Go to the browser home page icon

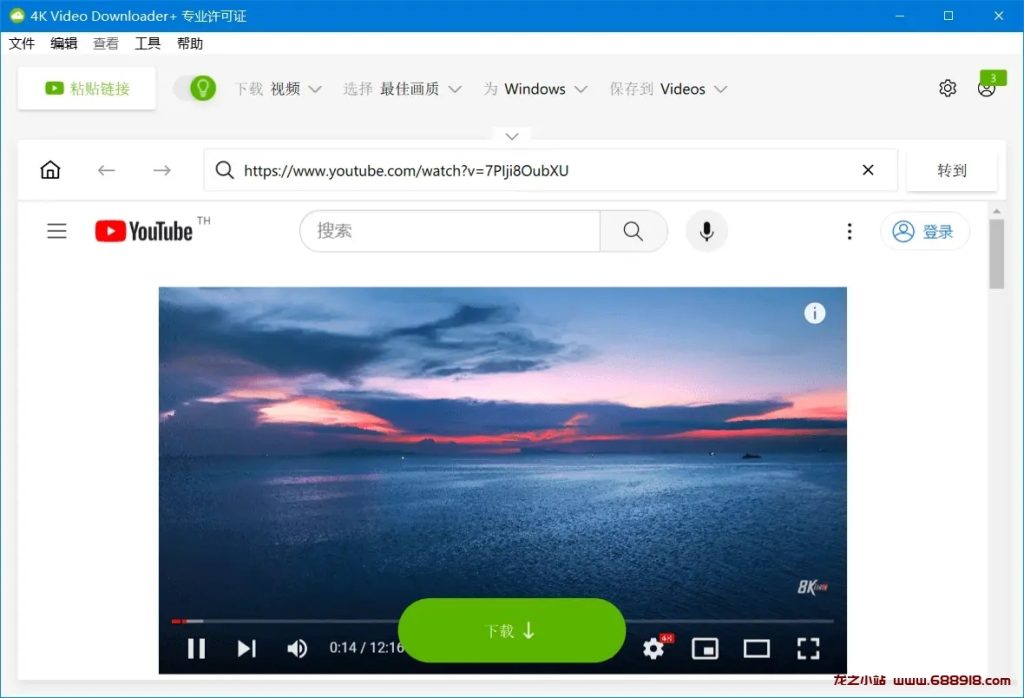(50, 170)
